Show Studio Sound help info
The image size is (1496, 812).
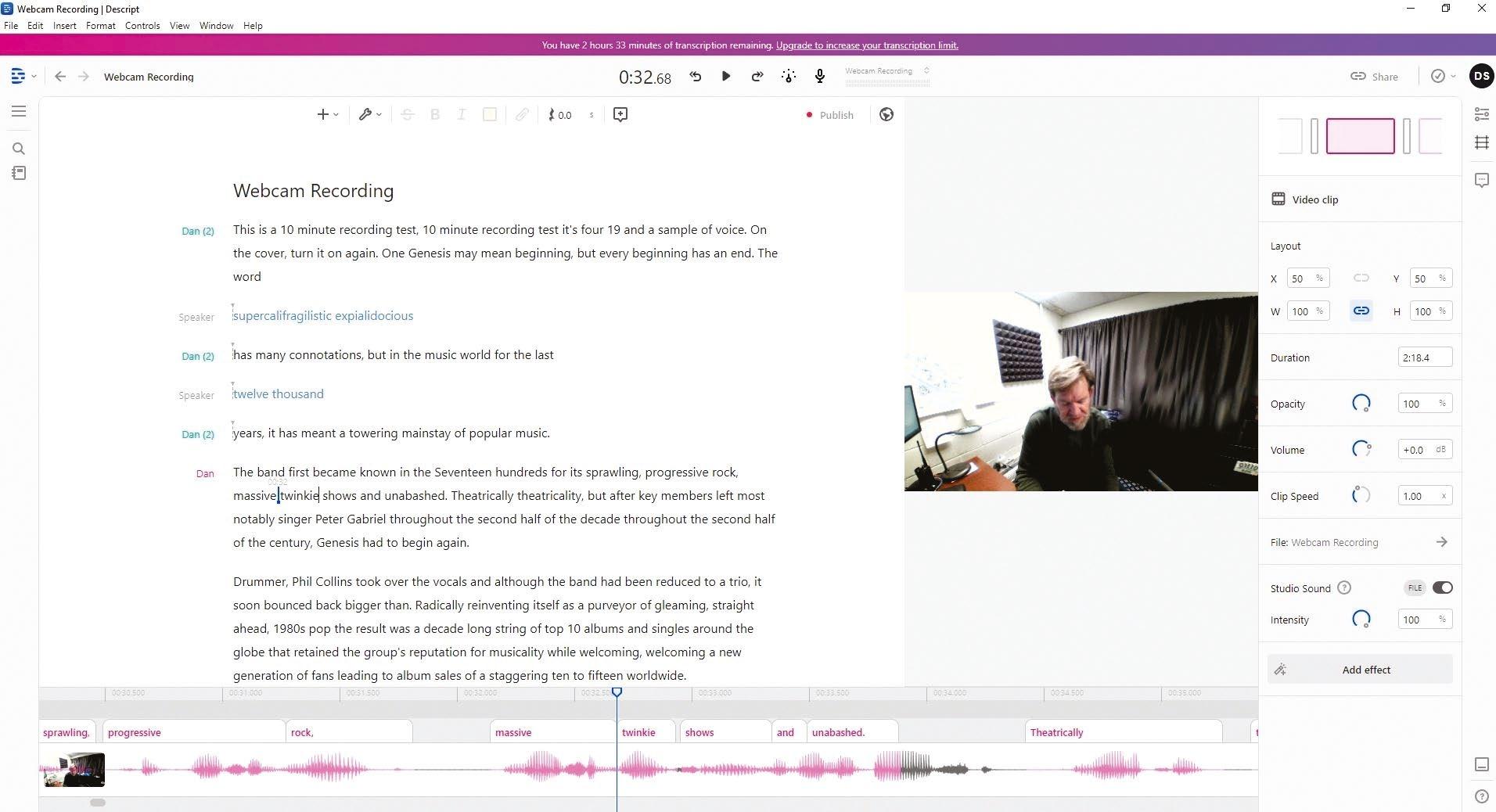click(x=1344, y=587)
